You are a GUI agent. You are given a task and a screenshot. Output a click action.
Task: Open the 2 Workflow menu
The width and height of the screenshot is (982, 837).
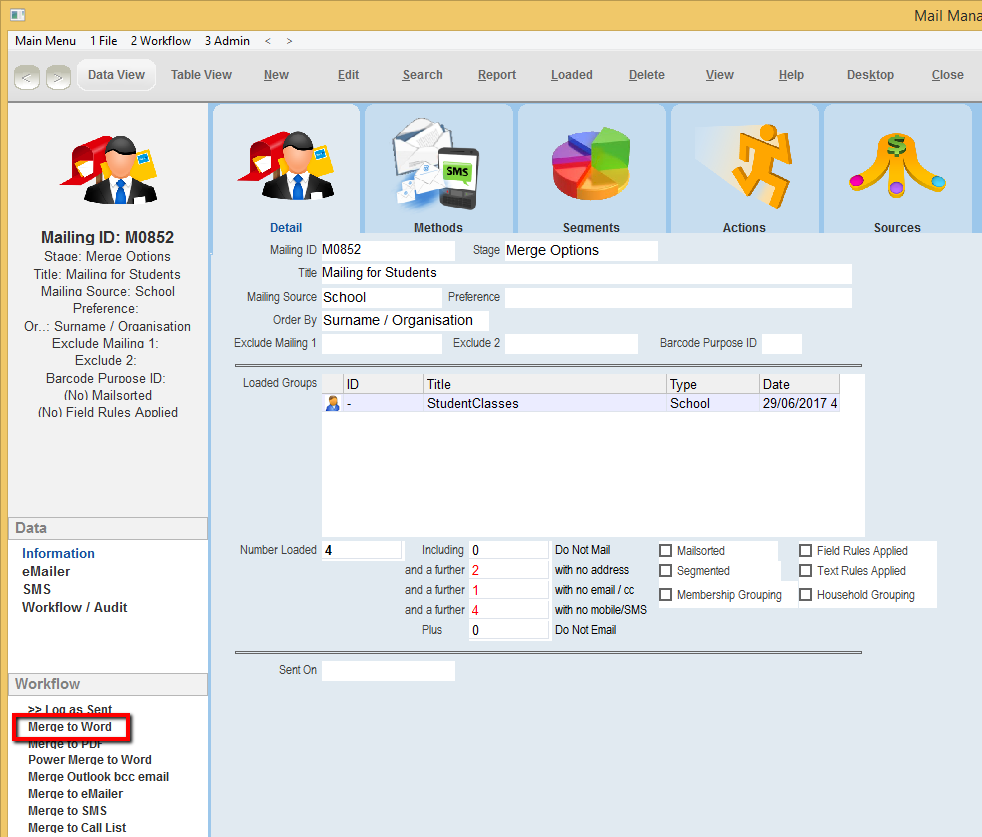[x=160, y=41]
